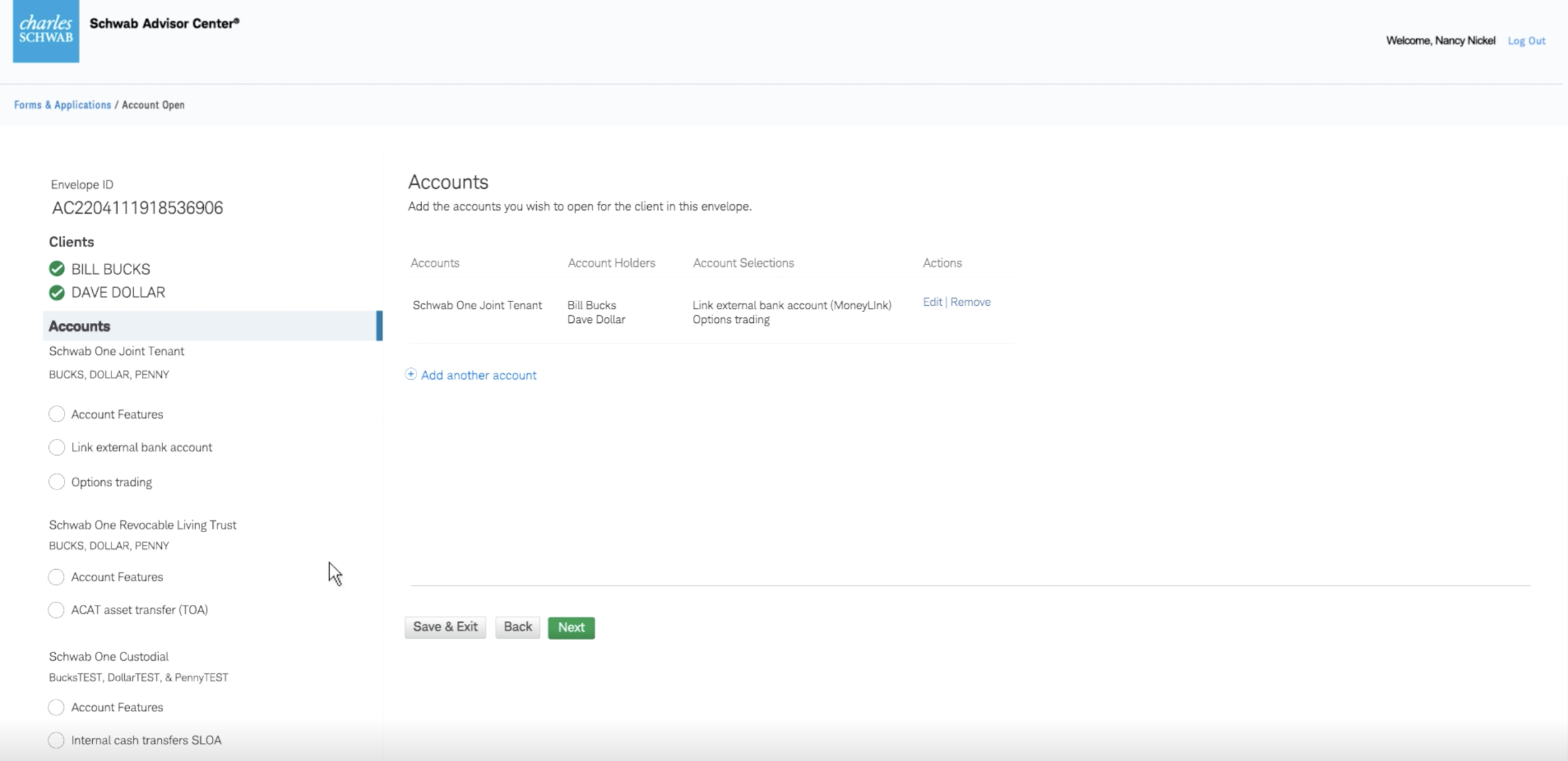Click the Accounts page heading
This screenshot has height=761, width=1568.
pos(448,182)
